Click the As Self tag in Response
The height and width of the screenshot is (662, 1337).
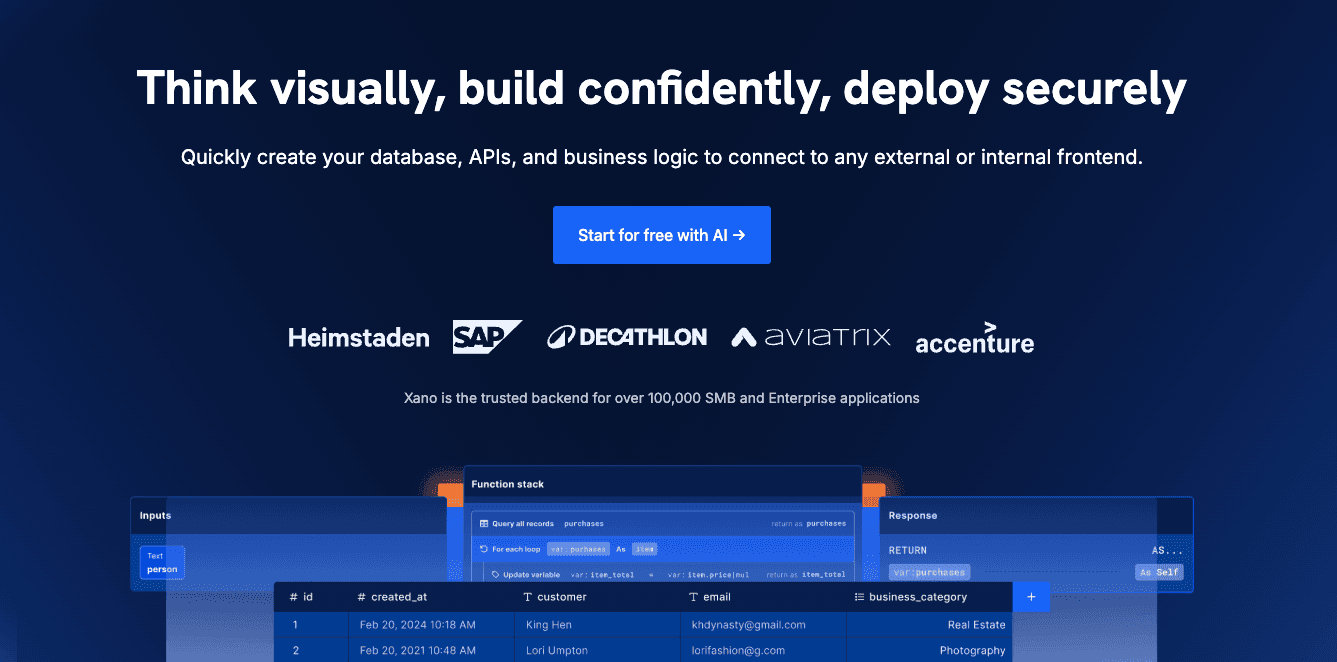(1159, 572)
